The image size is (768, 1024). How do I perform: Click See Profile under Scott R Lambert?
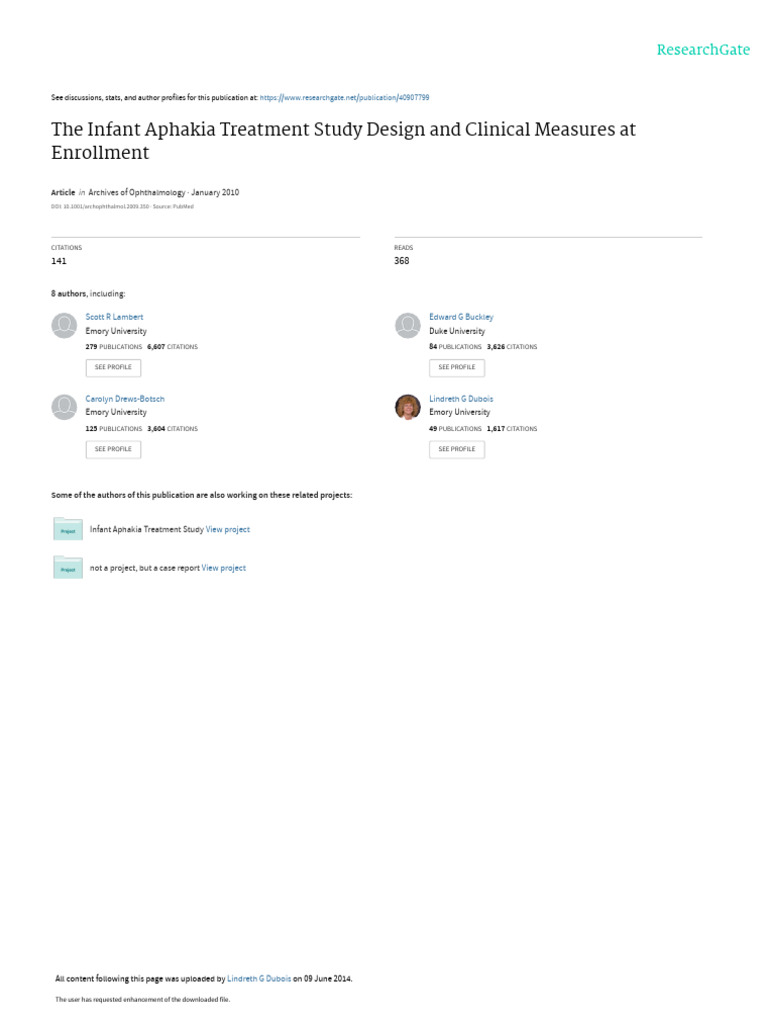coord(113,367)
